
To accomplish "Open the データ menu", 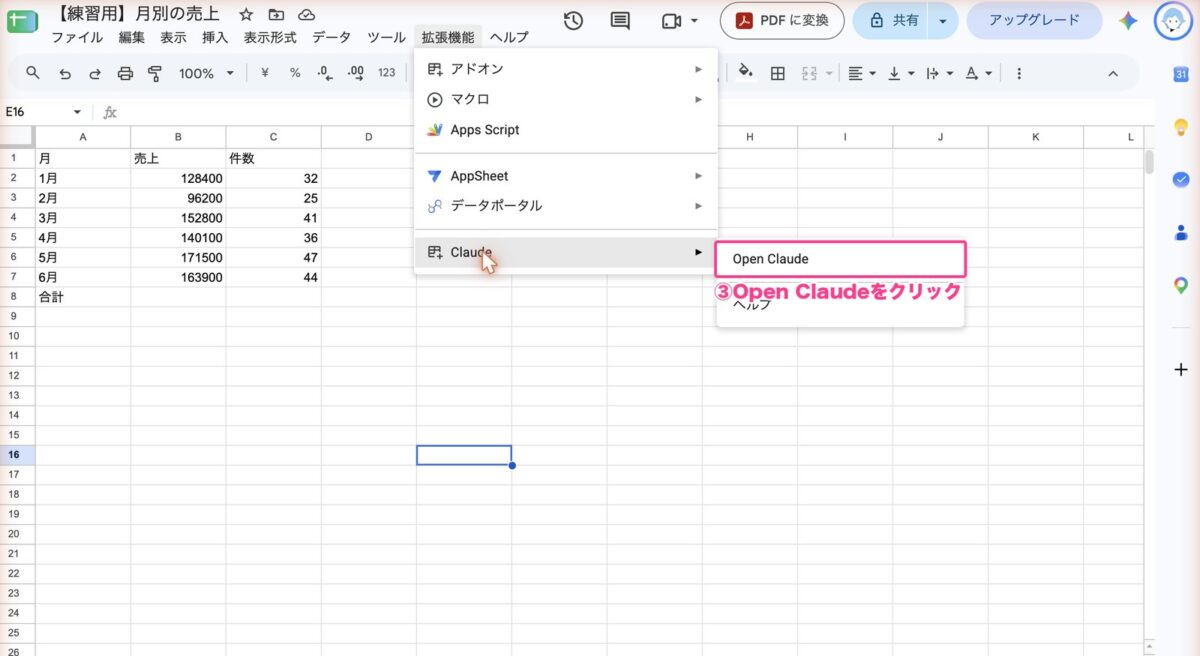I will coord(331,37).
